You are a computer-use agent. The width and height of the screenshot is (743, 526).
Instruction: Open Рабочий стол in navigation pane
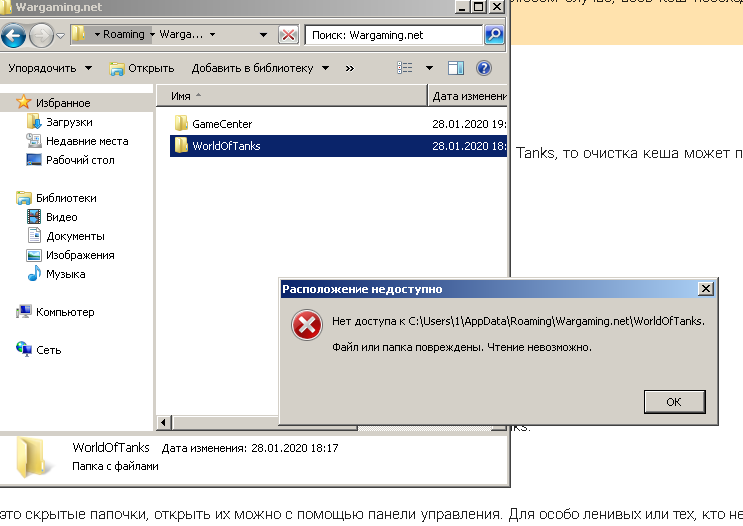pos(80,160)
